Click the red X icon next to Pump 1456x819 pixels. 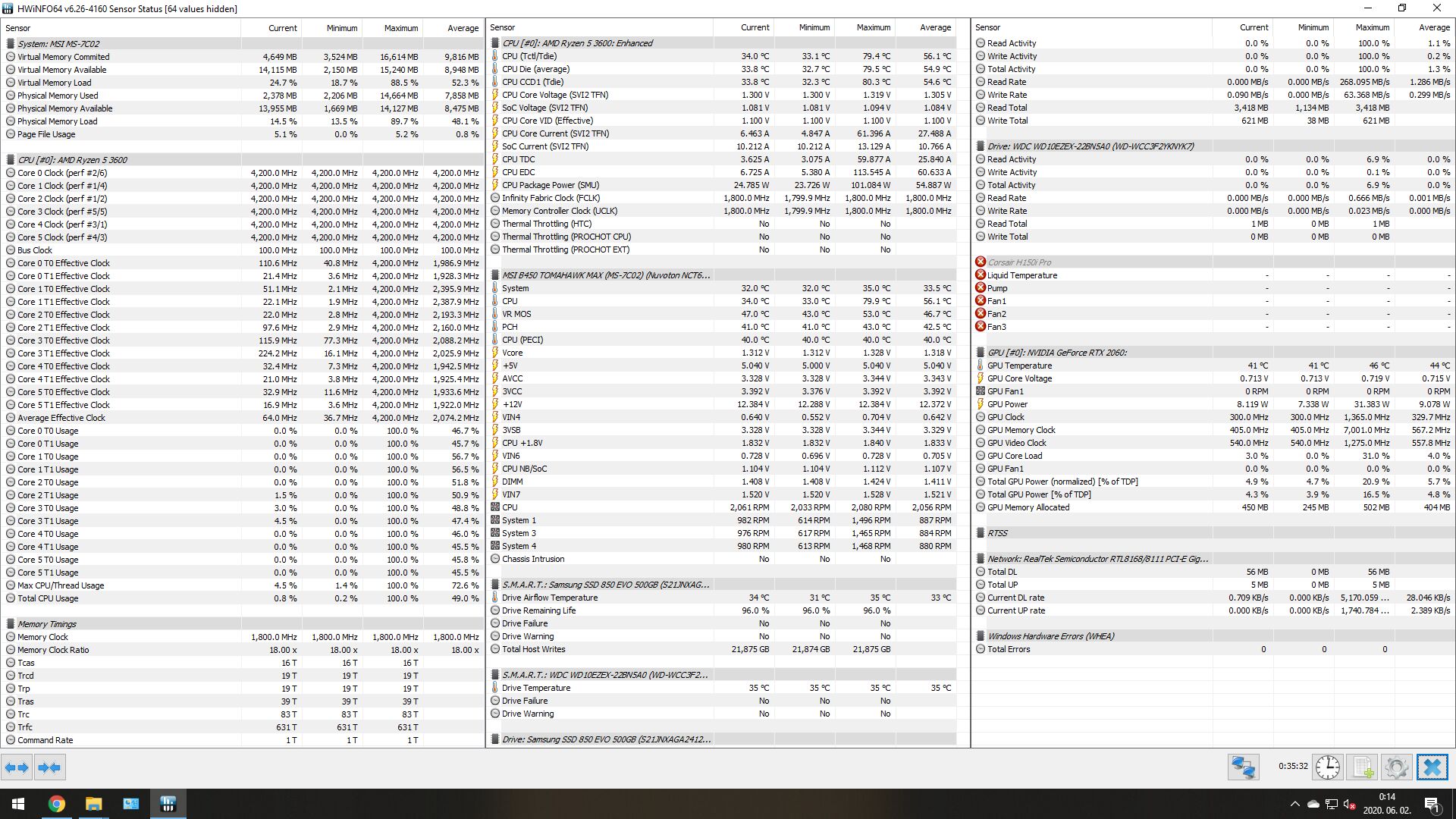click(981, 288)
